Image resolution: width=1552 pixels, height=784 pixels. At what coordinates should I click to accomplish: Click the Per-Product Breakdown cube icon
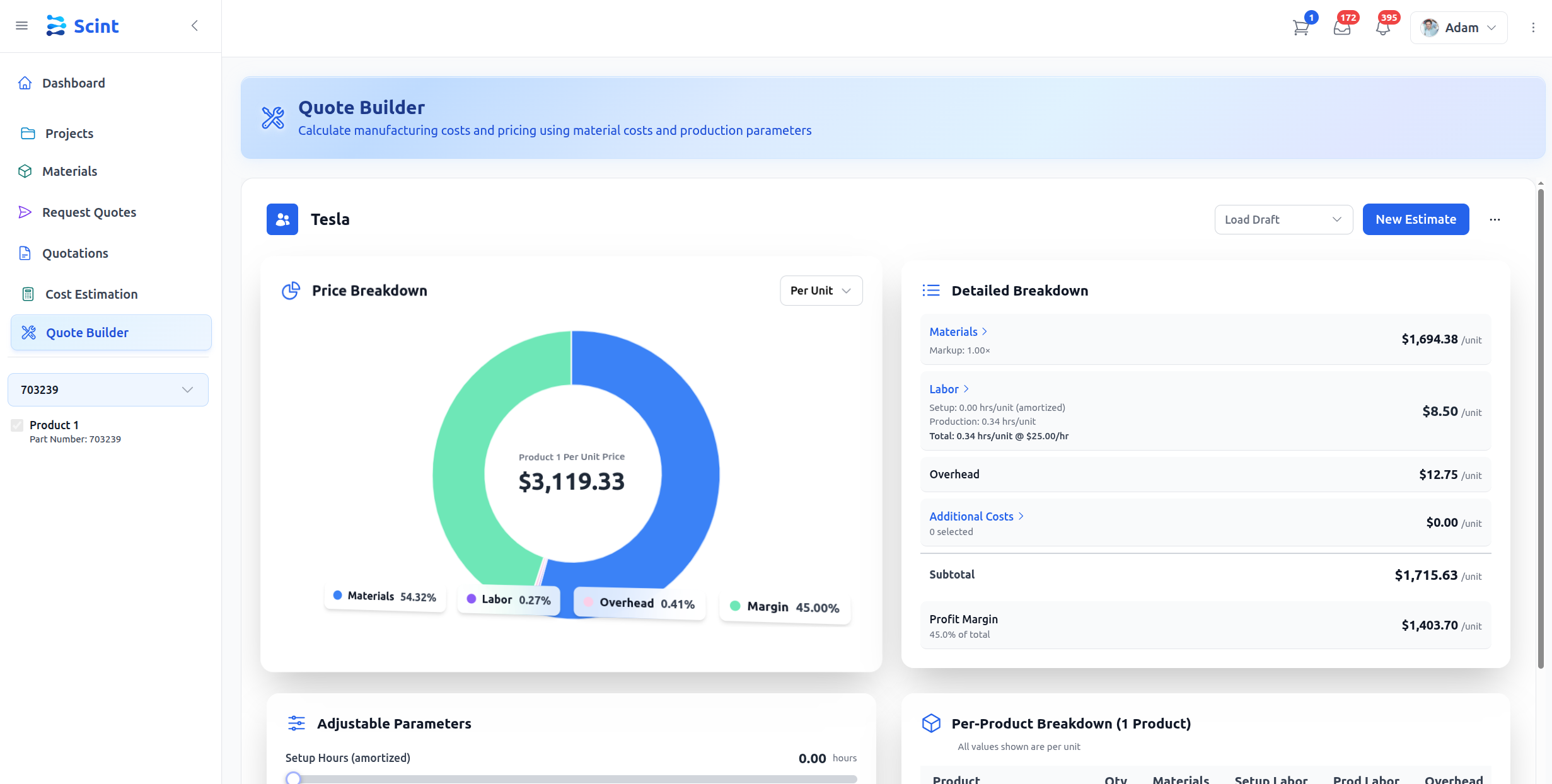tap(931, 723)
